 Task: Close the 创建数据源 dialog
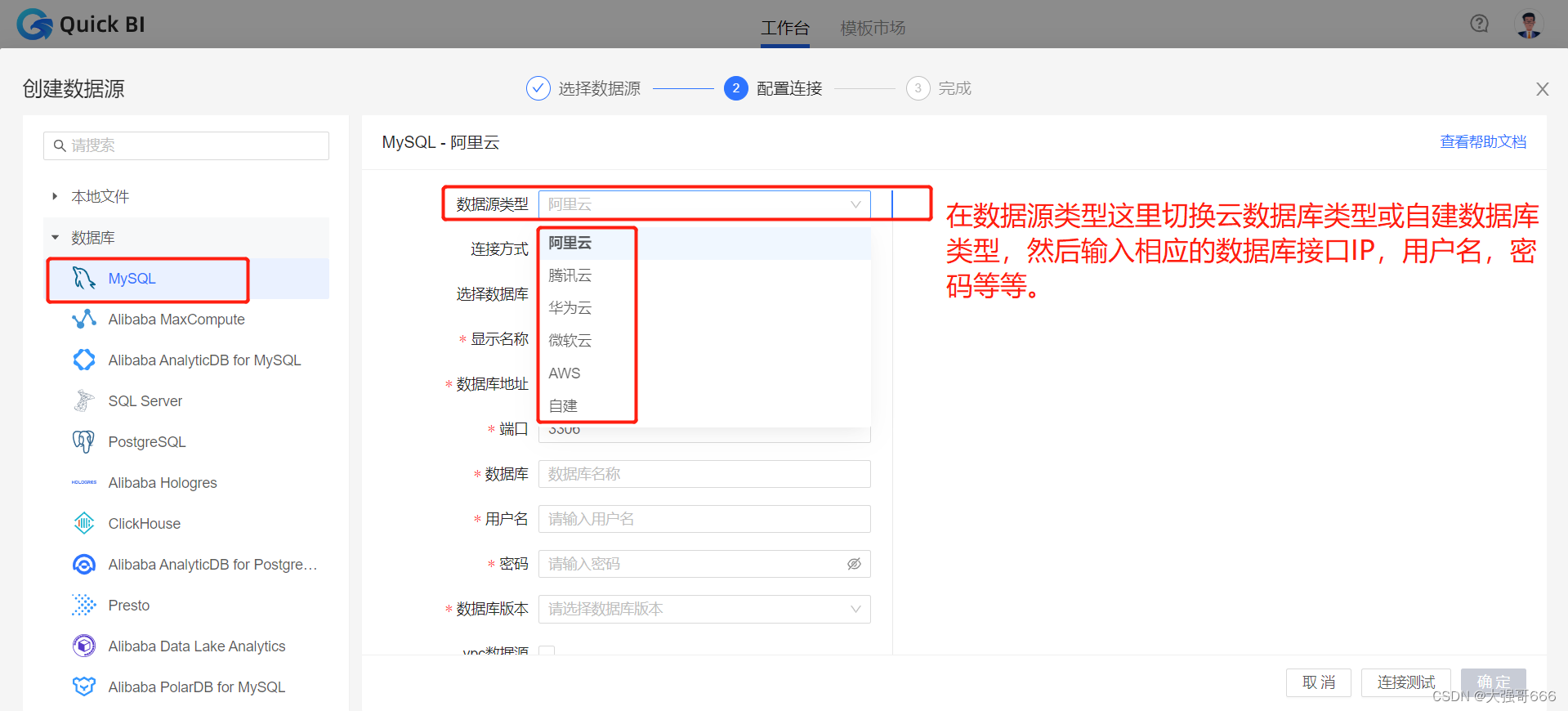pos(1543,89)
